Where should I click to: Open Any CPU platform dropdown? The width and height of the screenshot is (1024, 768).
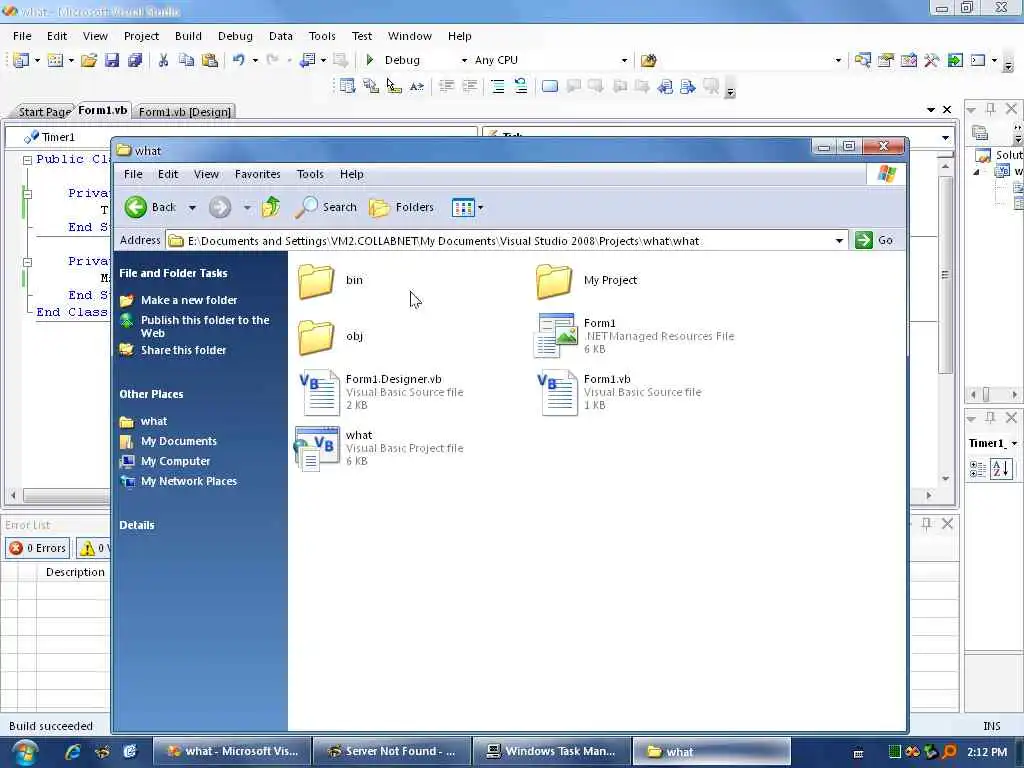click(x=624, y=60)
